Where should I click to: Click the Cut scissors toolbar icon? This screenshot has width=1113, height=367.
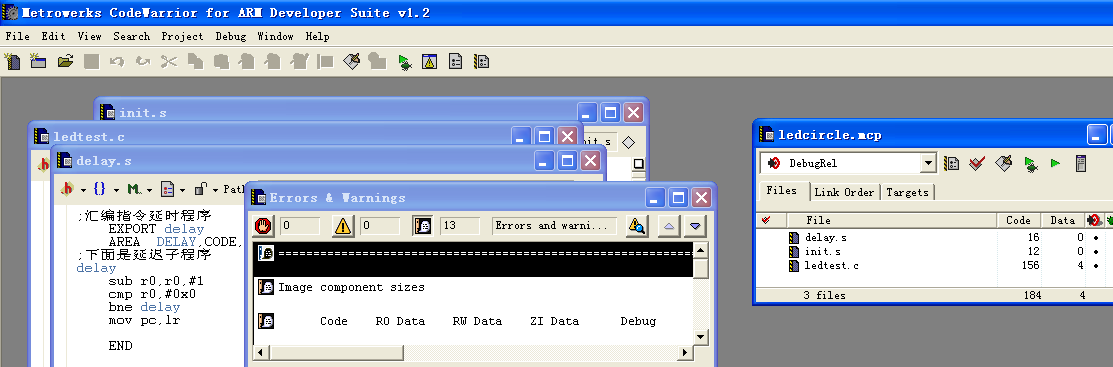(168, 62)
